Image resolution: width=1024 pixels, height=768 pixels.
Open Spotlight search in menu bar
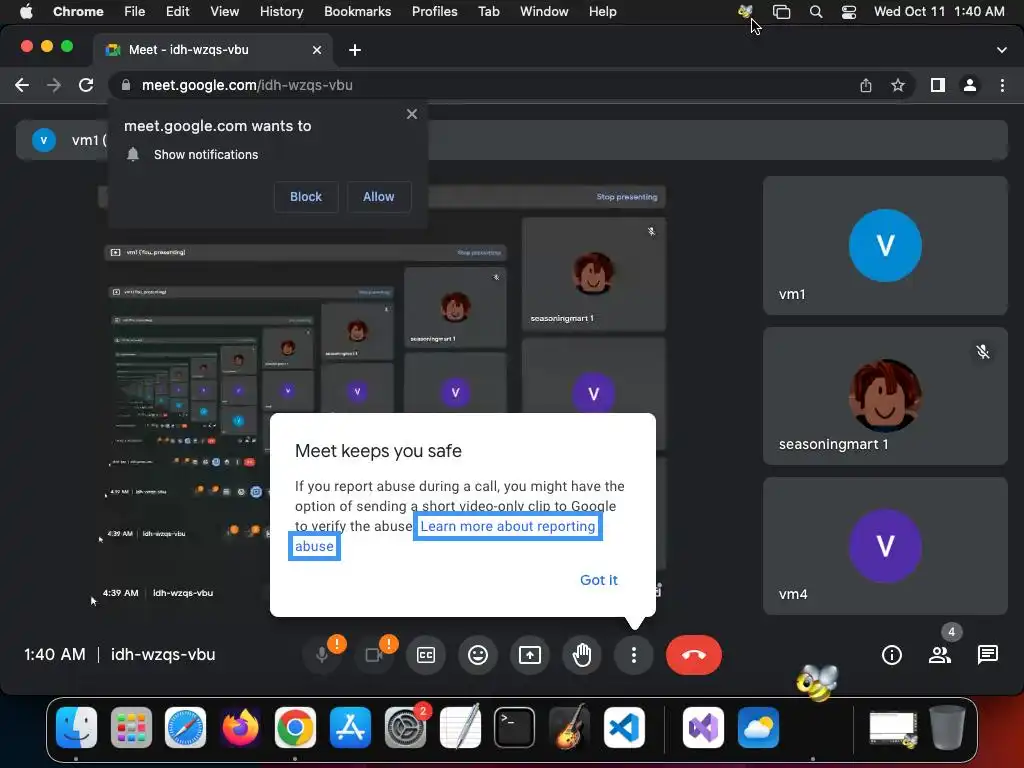click(x=816, y=12)
